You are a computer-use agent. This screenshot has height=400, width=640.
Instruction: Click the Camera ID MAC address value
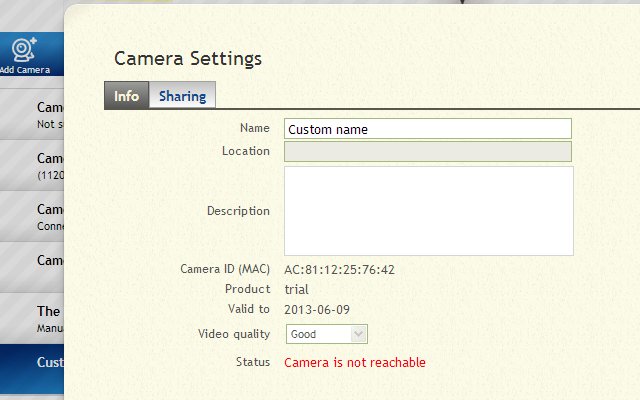[339, 270]
